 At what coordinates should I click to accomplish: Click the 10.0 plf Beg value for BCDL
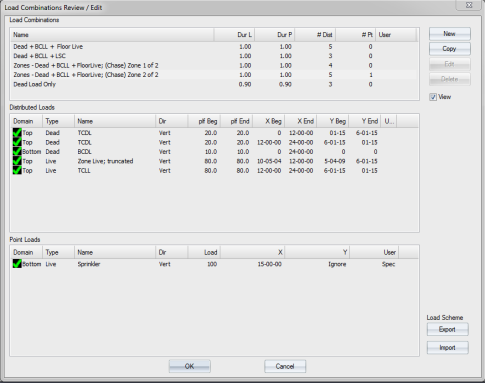coord(211,152)
